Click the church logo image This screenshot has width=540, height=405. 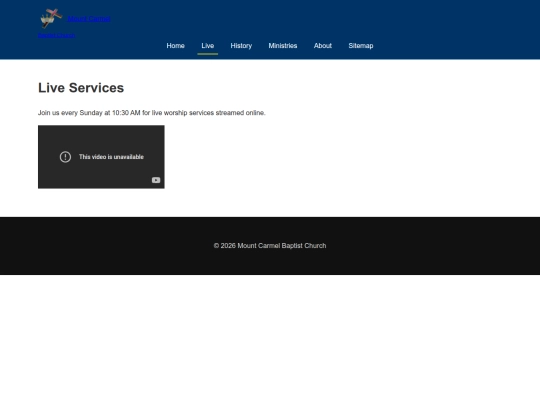click(x=51, y=18)
